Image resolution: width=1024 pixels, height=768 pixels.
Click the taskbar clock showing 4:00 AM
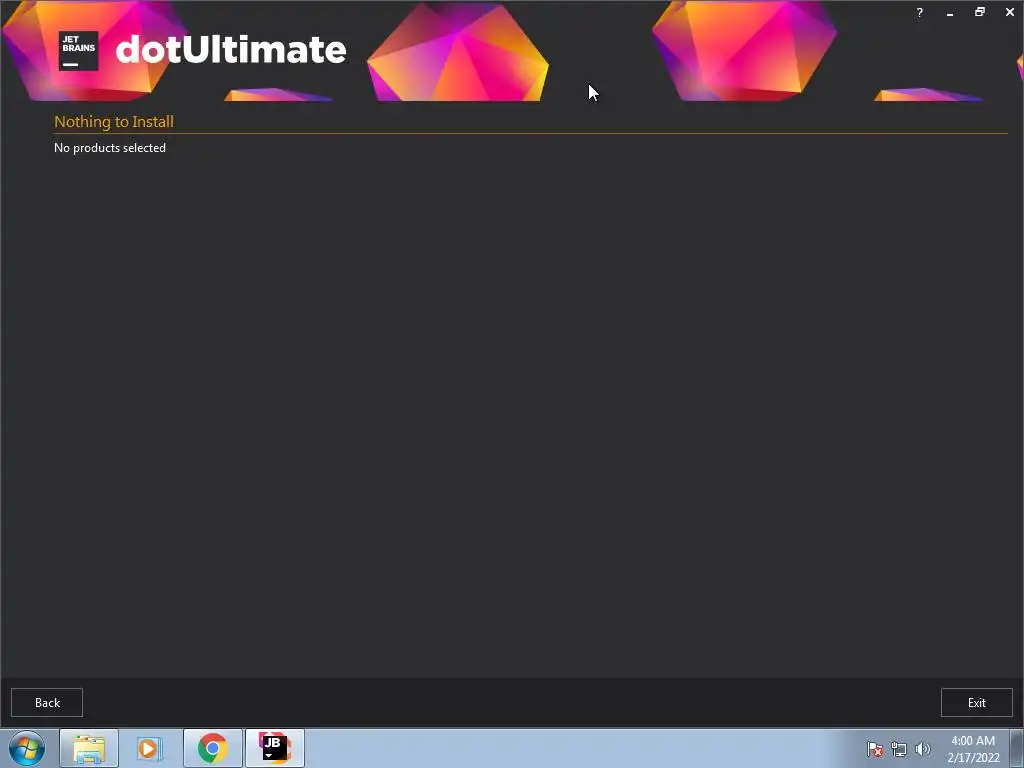pyautogui.click(x=973, y=749)
